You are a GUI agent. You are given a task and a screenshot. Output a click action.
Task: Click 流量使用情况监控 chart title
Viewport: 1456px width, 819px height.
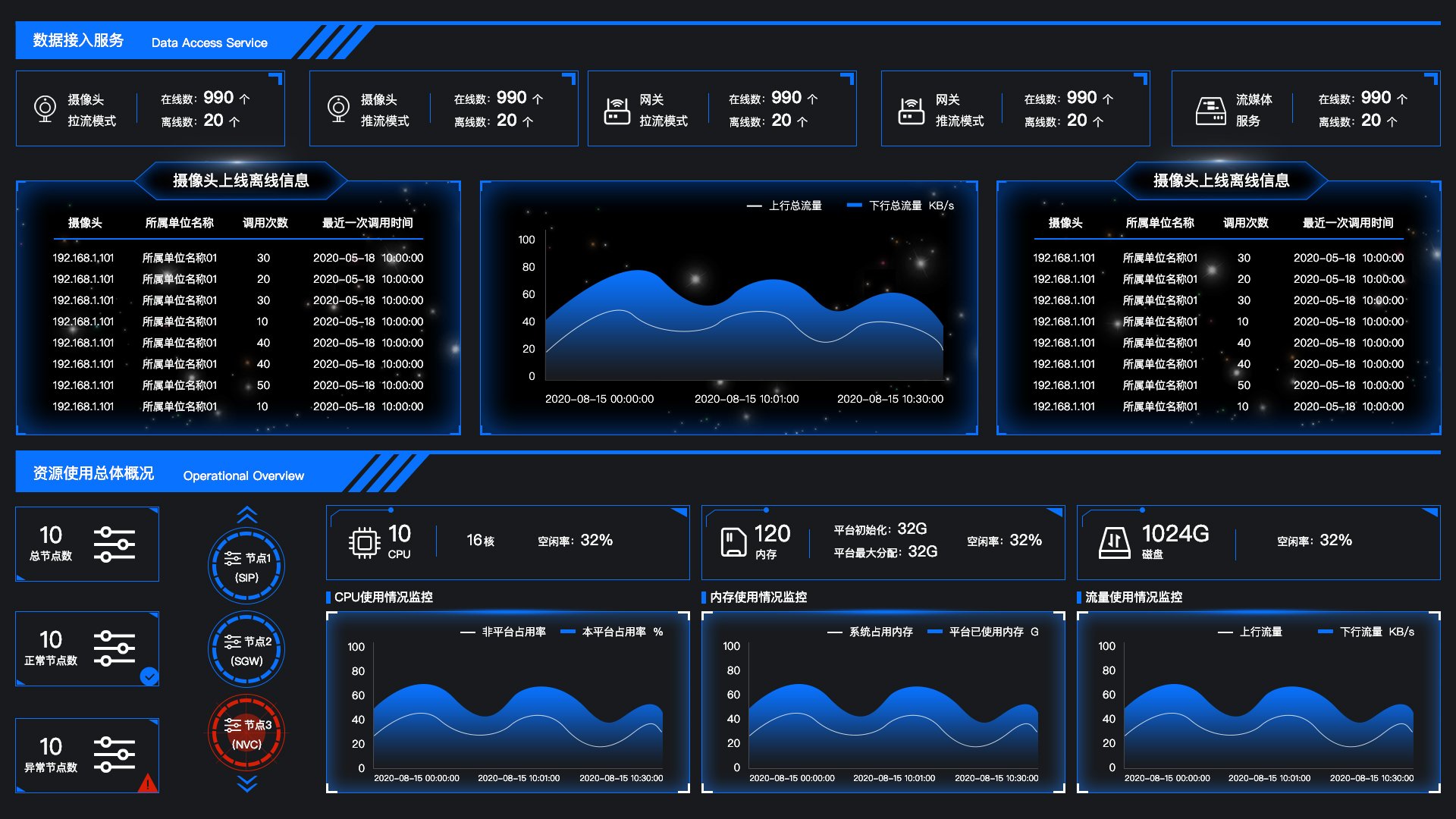click(1134, 598)
